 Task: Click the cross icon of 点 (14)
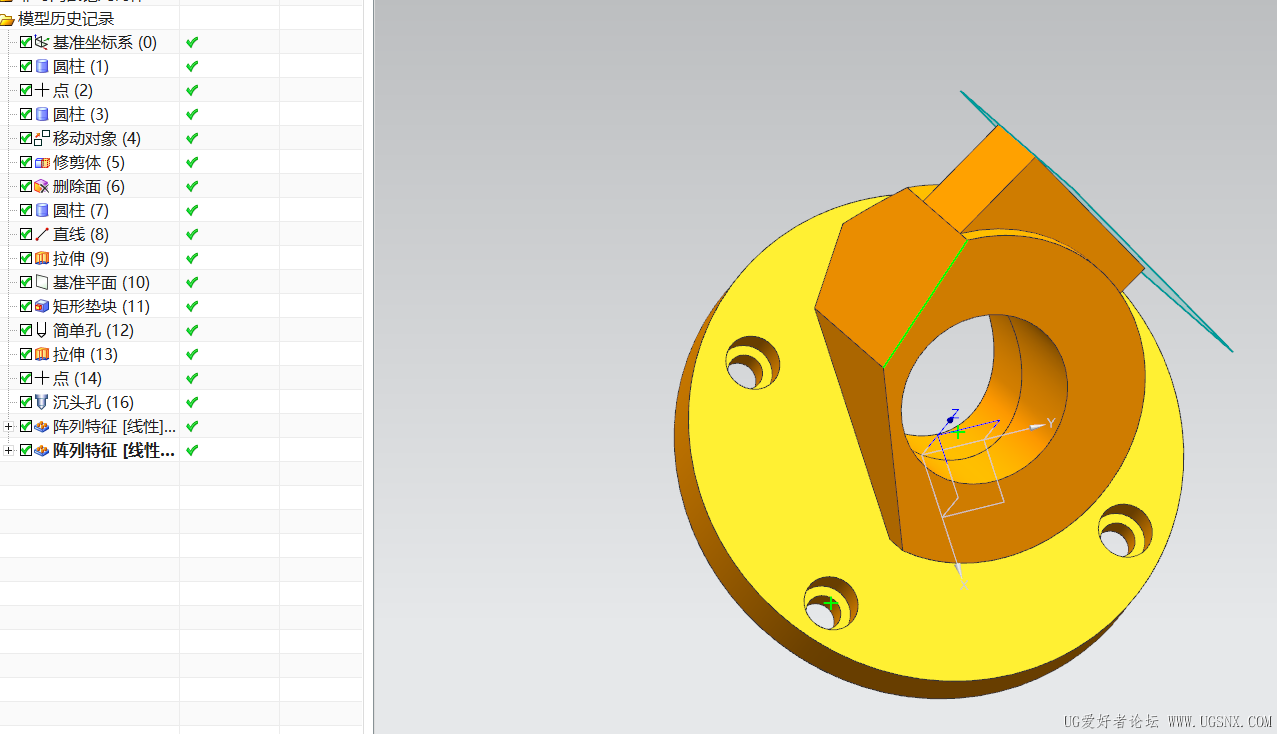pos(42,378)
